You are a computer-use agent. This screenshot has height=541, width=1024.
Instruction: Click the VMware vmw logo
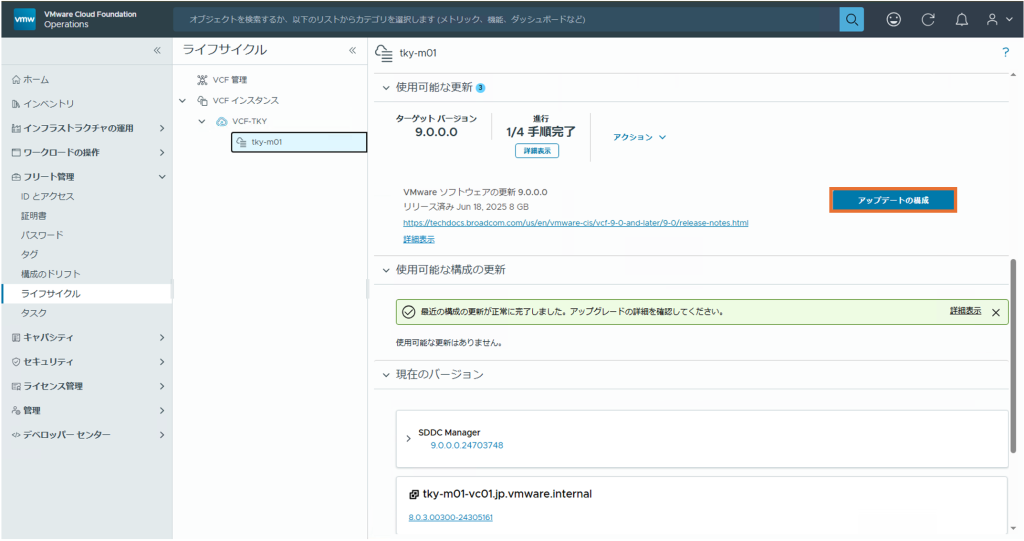click(x=25, y=19)
